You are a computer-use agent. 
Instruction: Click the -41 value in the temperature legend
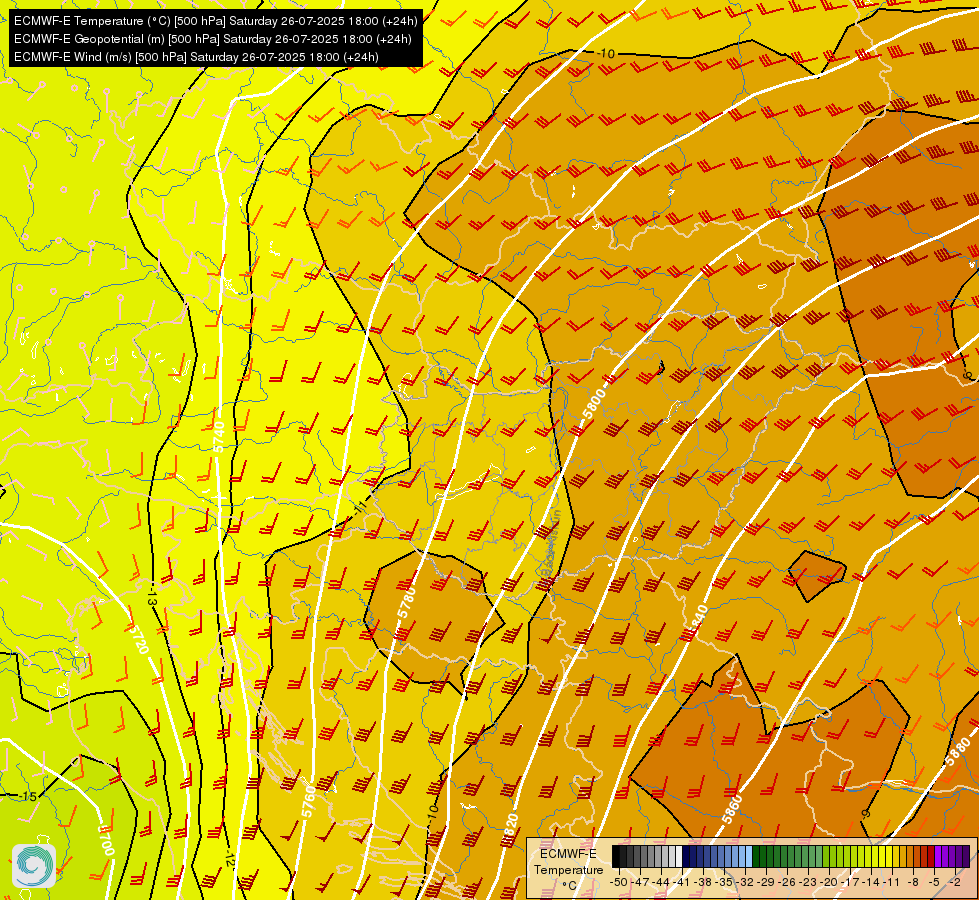(x=682, y=882)
